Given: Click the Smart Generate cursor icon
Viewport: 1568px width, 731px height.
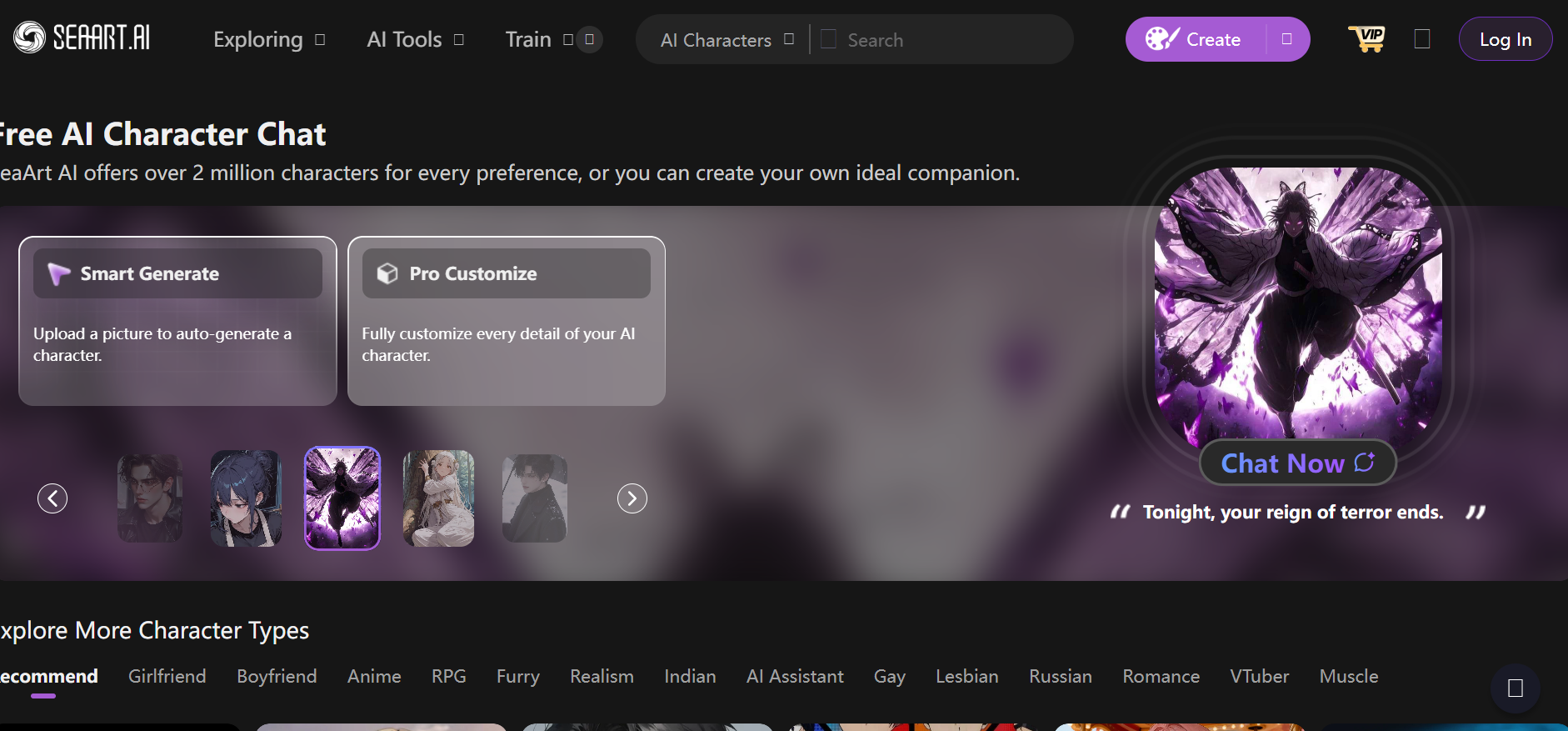Looking at the screenshot, I should click(58, 273).
